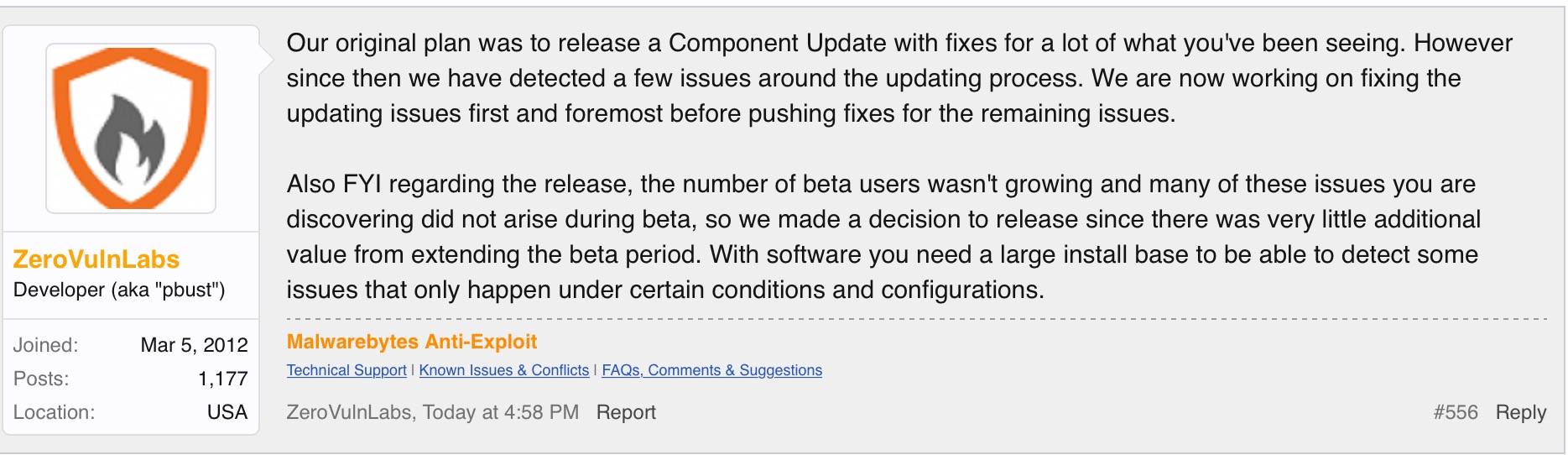Image resolution: width=1568 pixels, height=455 pixels.
Task: Click the Location: label in user info
Action: click(54, 412)
